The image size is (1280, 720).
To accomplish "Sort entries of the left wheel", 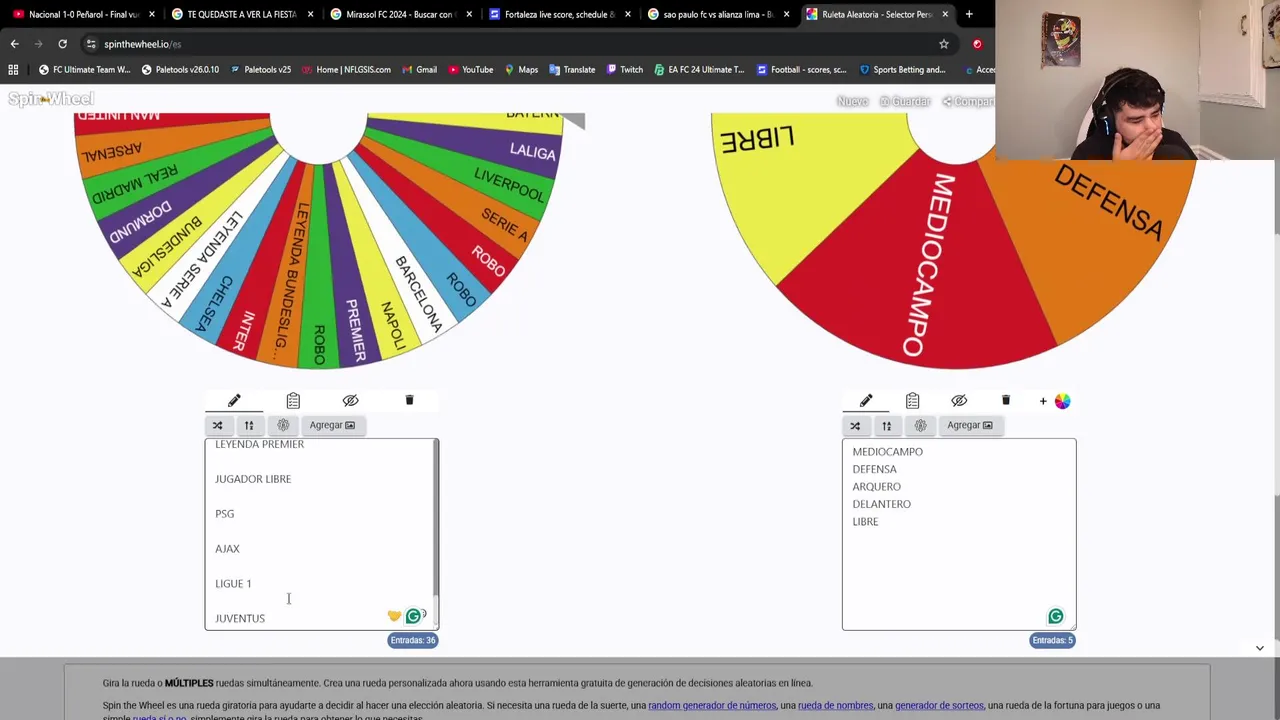I will (249, 425).
